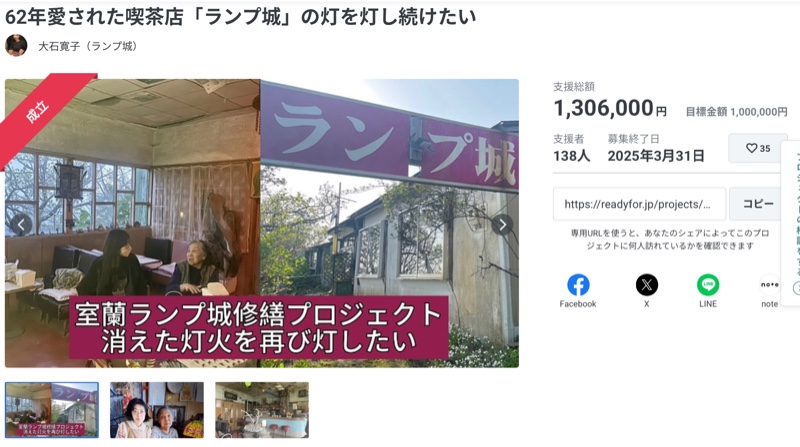Share project on LINE icon

(x=708, y=285)
